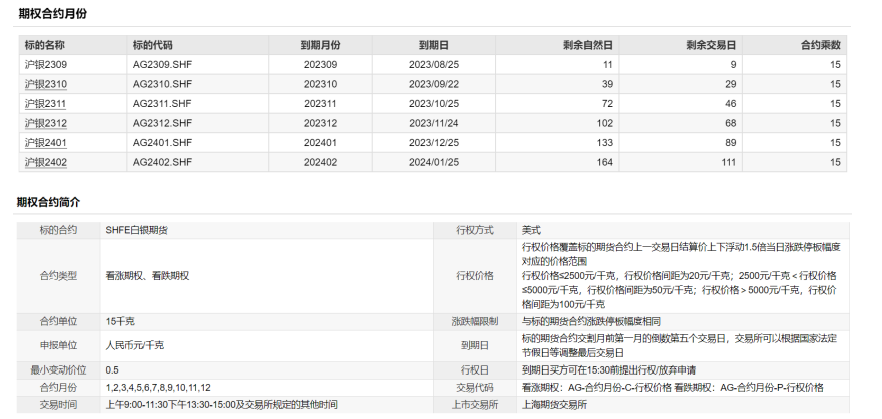The height and width of the screenshot is (419, 882).
Task: Select code cell AG2310.SHF
Action: [162, 84]
